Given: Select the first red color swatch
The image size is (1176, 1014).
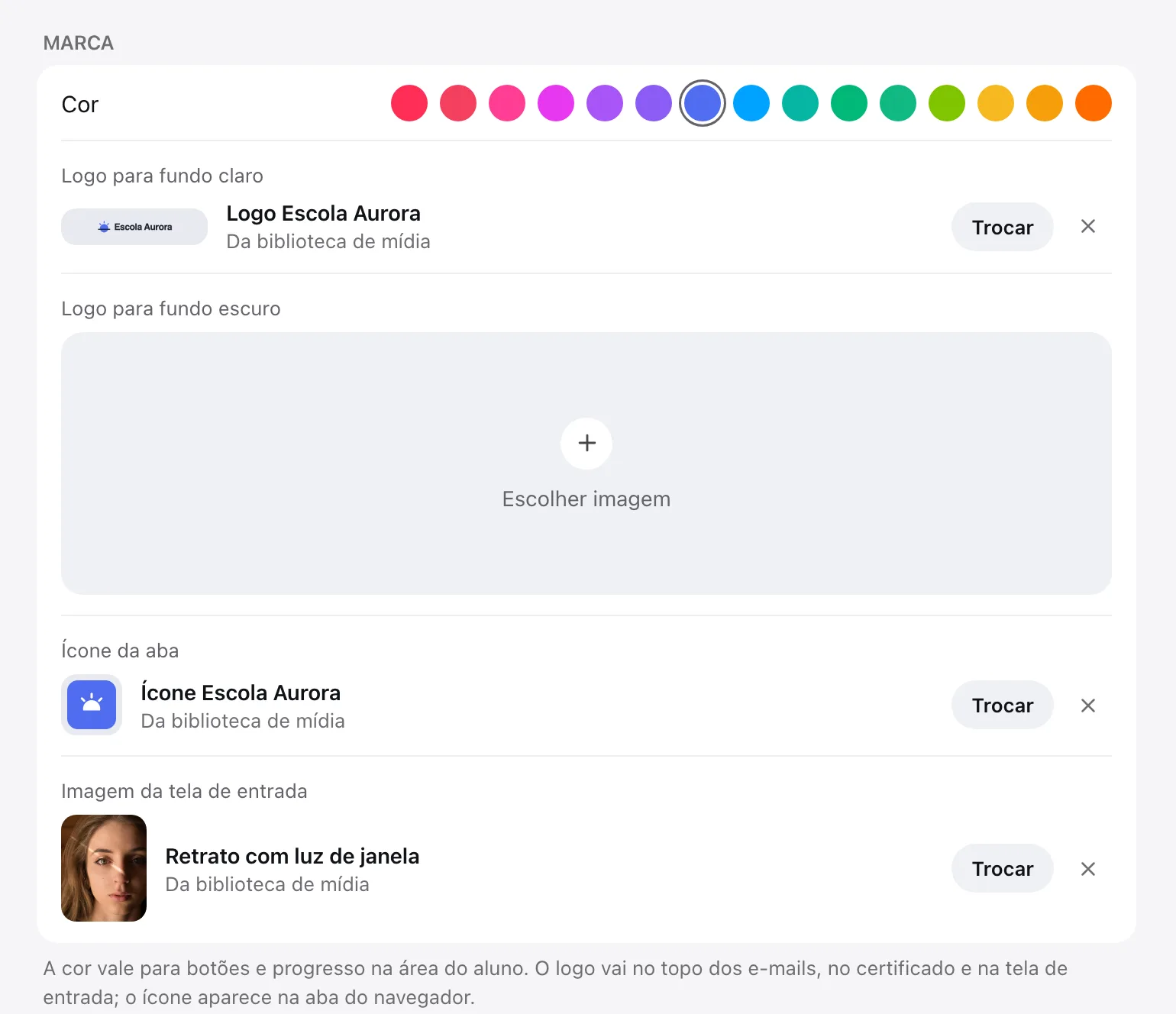Looking at the screenshot, I should pyautogui.click(x=409, y=103).
